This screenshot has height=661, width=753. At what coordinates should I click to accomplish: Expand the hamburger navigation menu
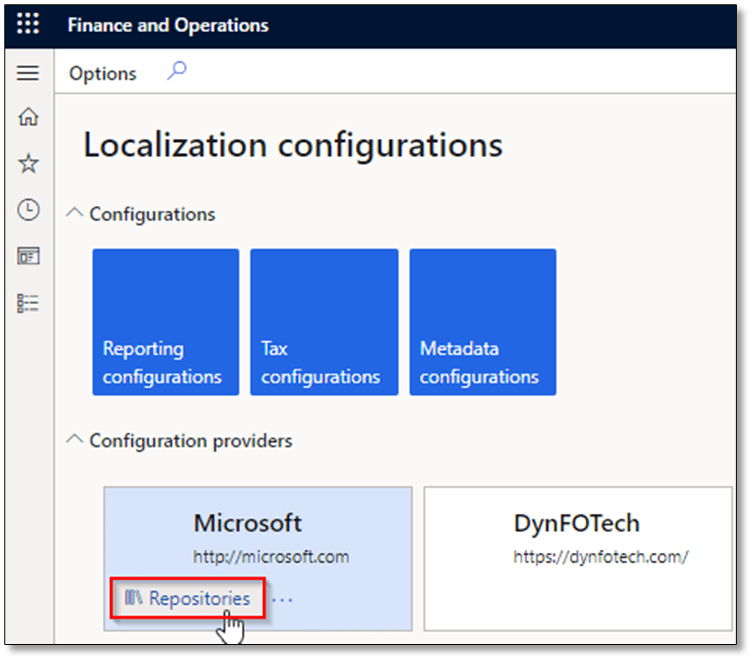[28, 73]
